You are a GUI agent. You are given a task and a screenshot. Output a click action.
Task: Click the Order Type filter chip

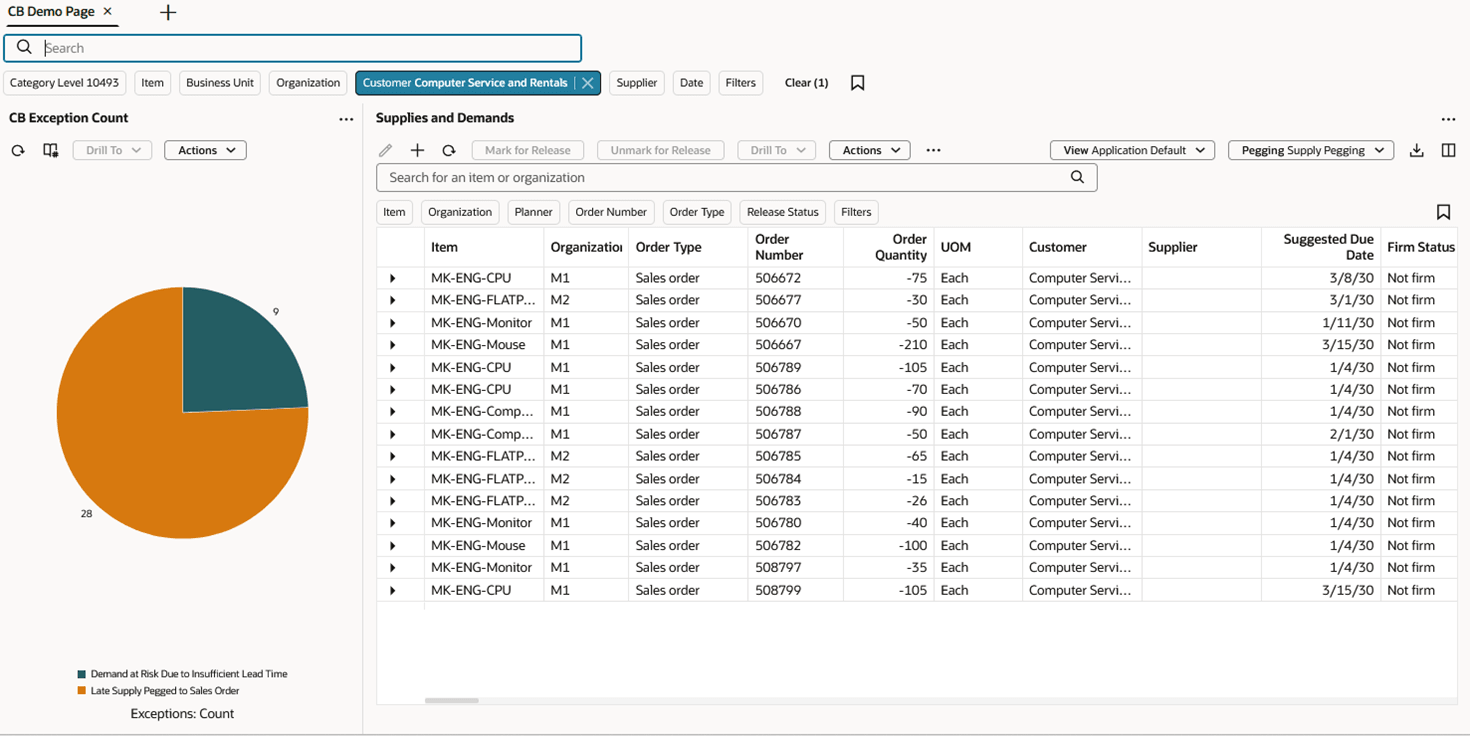[x=696, y=212]
